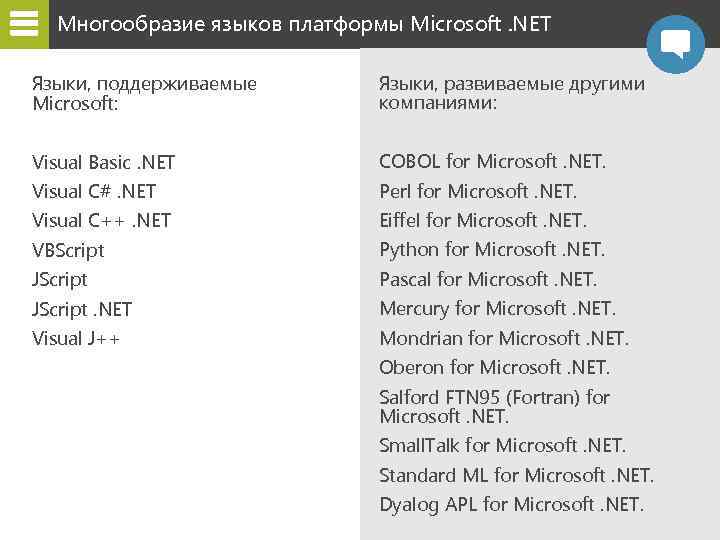Click the 'Visual C# .NET' entry
The width and height of the screenshot is (720, 540).
94,191
